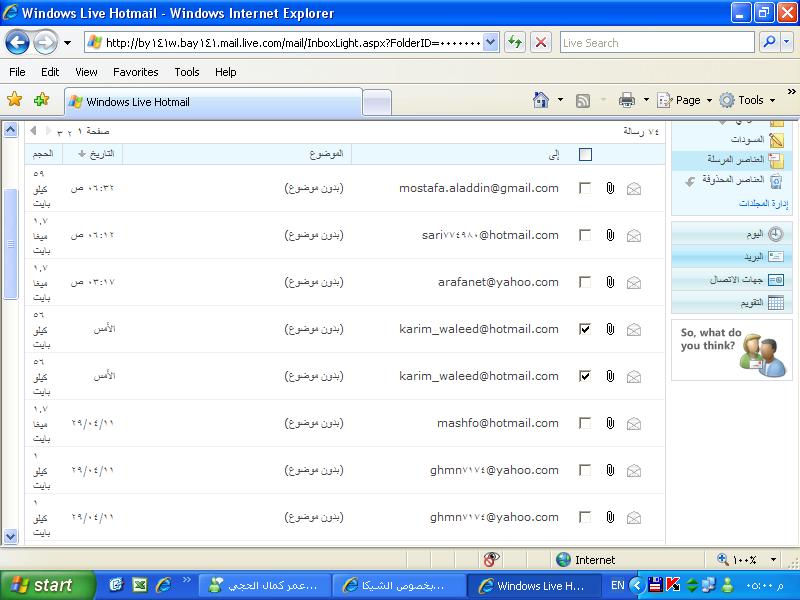Click the popup blocker icon in status bar
Viewport: 800px width, 600px height.
[491, 559]
